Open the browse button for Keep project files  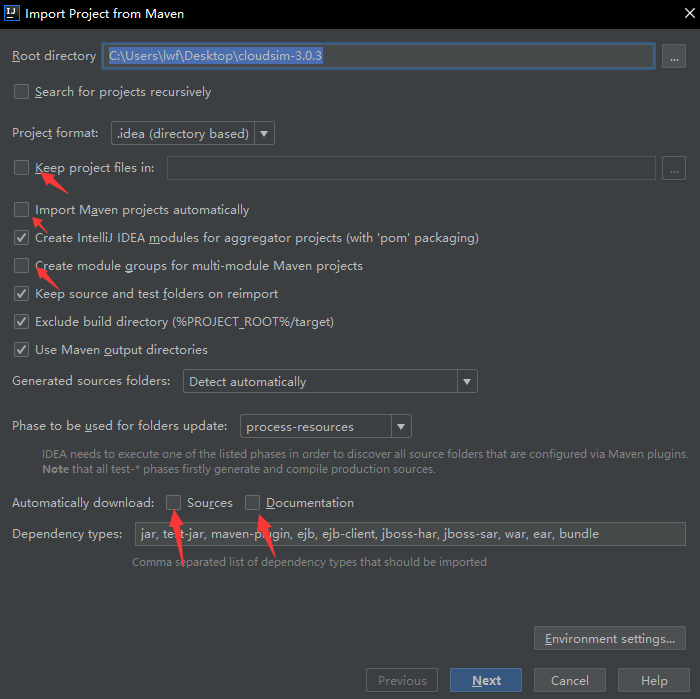coord(674,168)
